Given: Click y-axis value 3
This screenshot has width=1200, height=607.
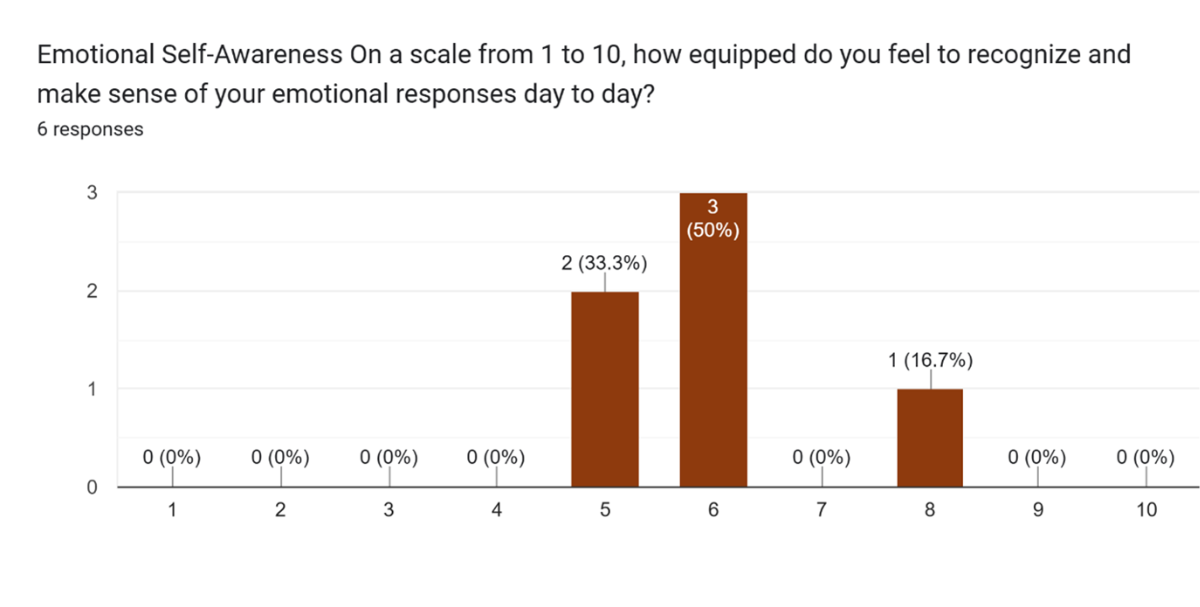Looking at the screenshot, I should tap(91, 193).
